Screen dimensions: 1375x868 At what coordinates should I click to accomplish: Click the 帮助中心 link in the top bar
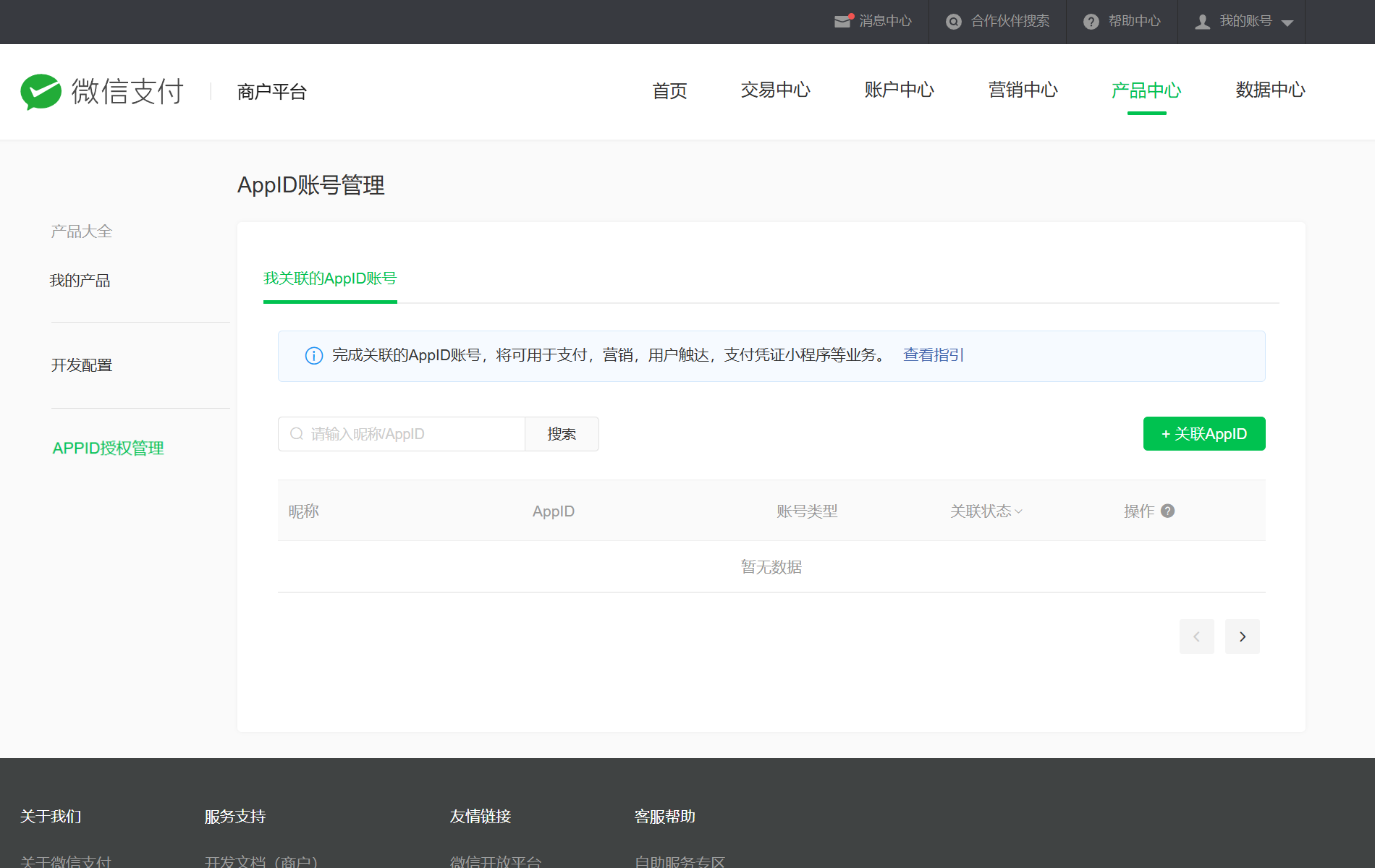pos(1135,21)
